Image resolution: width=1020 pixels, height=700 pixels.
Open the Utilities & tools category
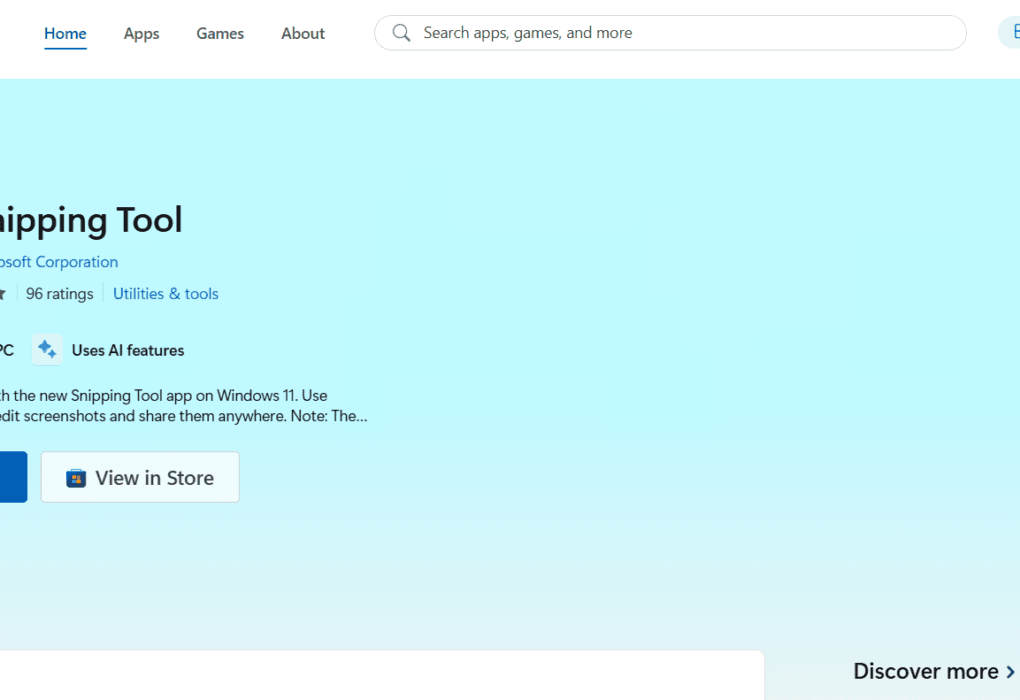click(165, 294)
